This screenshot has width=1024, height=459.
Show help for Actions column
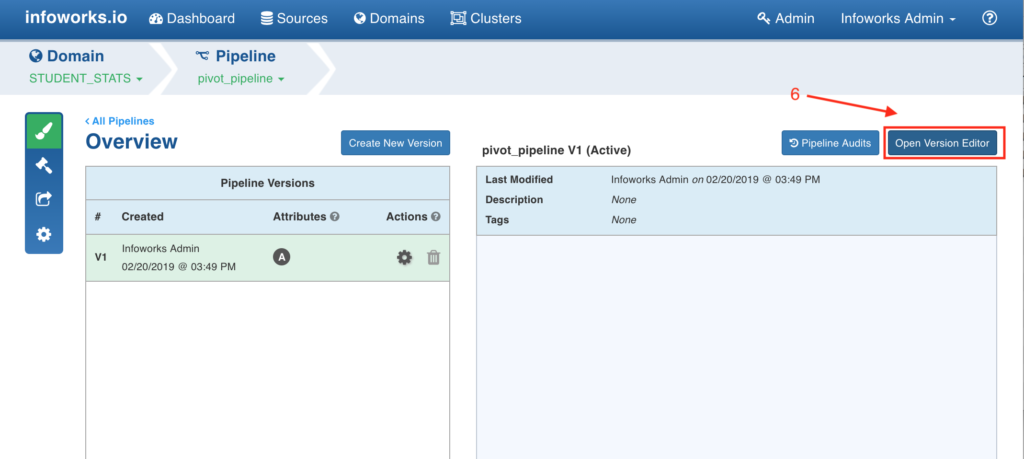tap(436, 217)
